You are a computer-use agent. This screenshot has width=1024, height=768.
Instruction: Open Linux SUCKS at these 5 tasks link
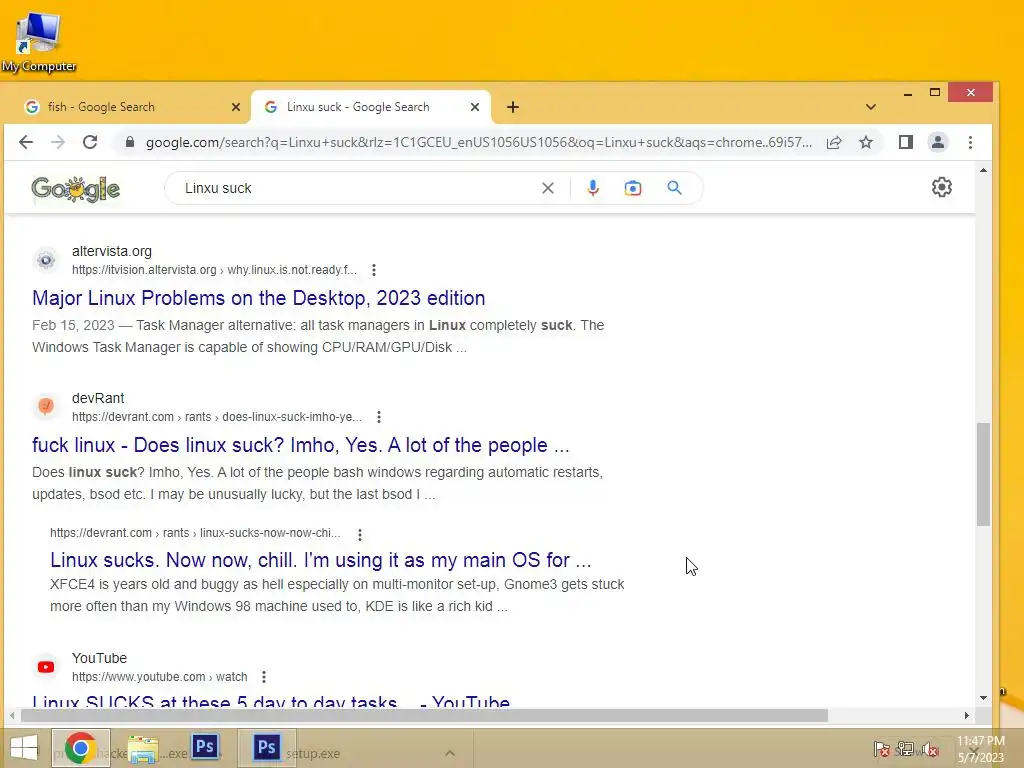click(271, 701)
